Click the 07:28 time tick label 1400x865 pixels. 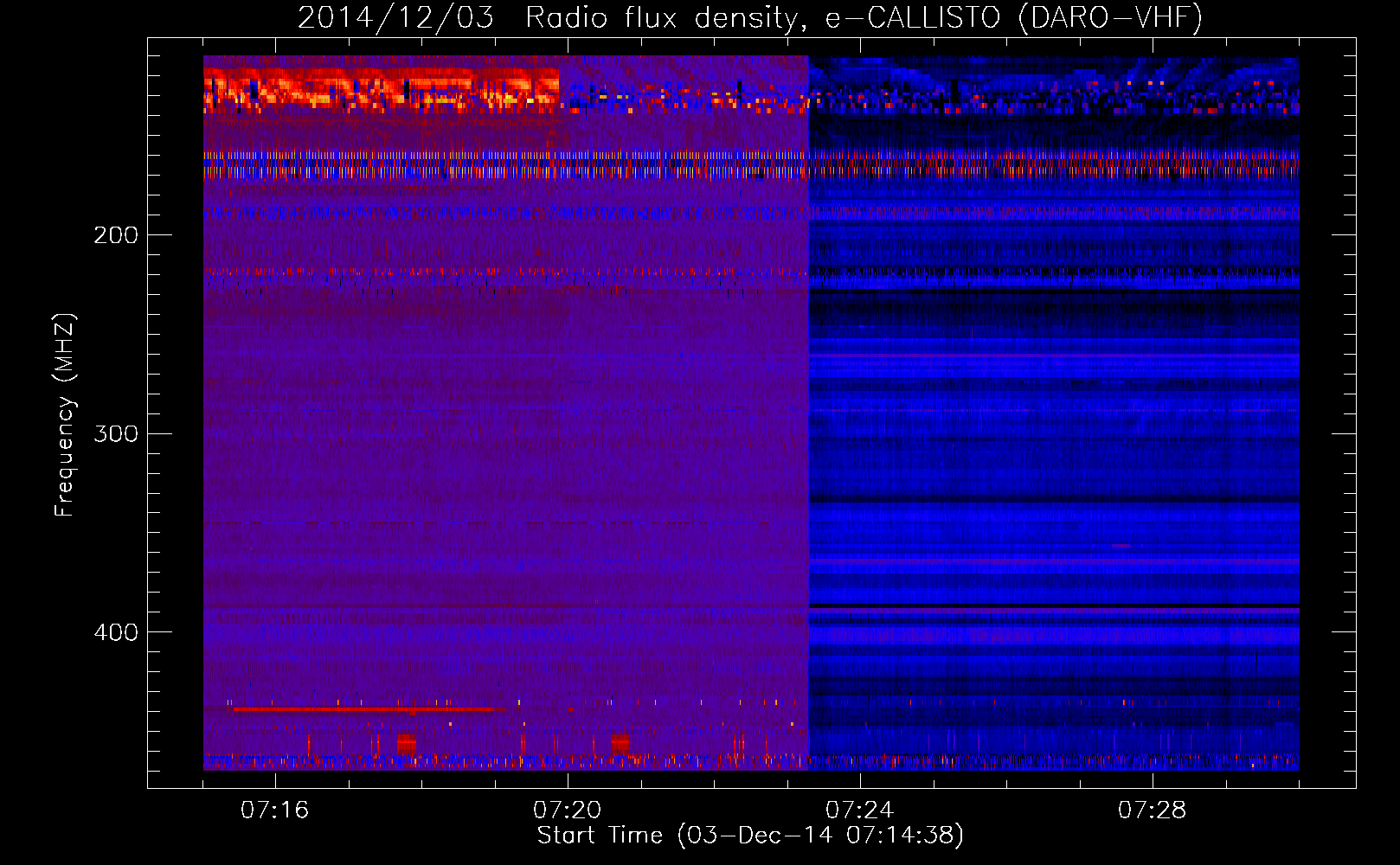click(x=1152, y=811)
